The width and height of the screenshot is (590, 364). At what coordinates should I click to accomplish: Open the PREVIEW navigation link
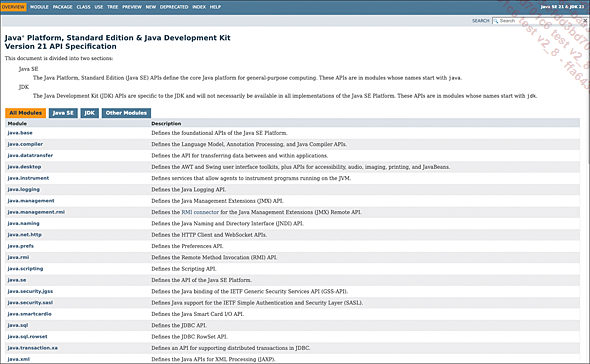[132, 7]
